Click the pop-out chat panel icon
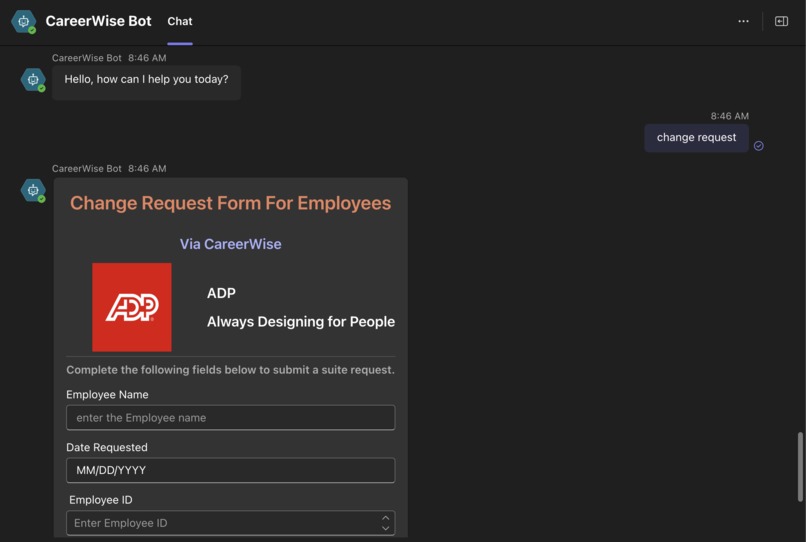 [x=781, y=21]
